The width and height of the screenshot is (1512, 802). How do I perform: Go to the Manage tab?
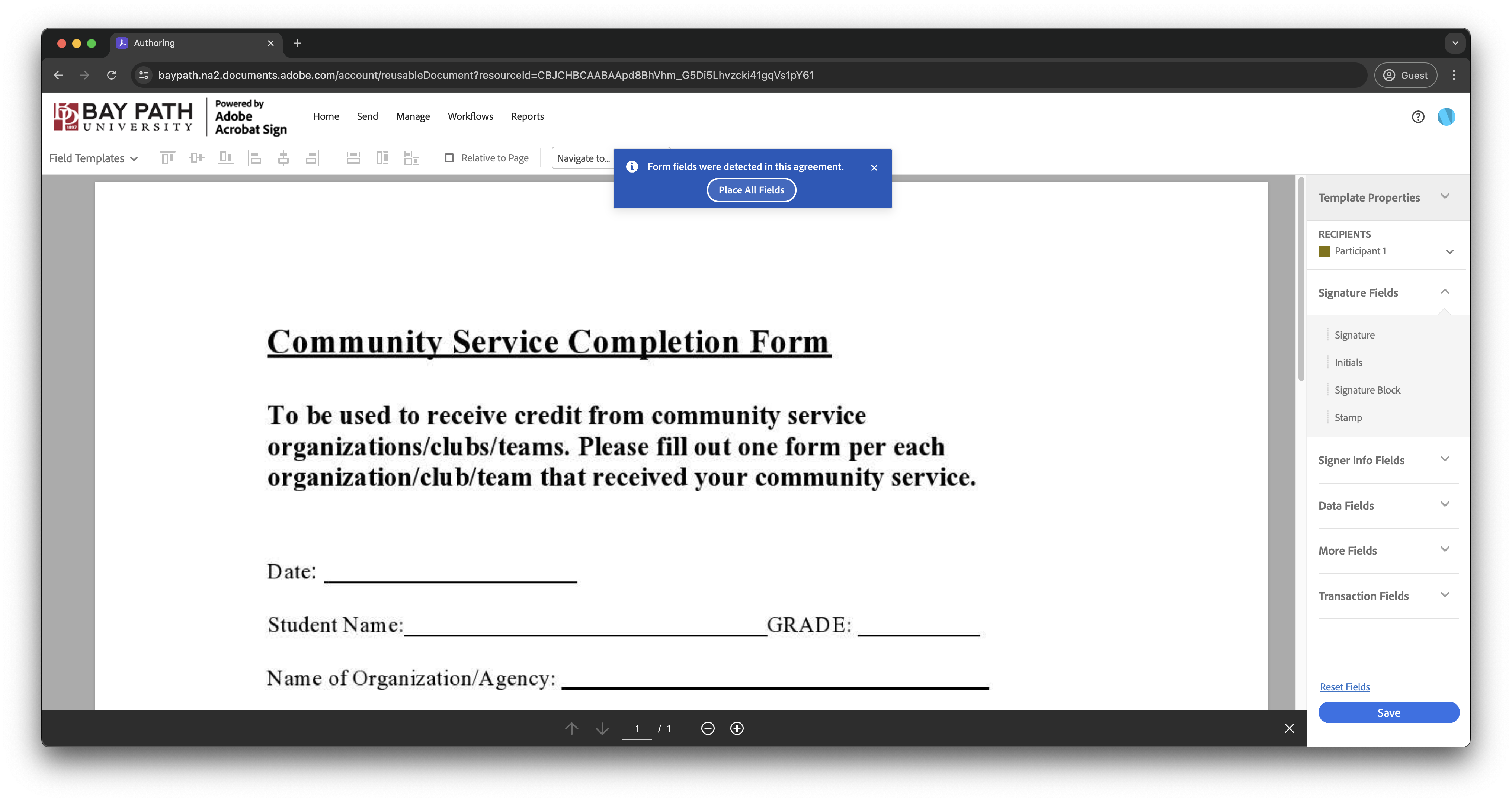[x=413, y=116]
